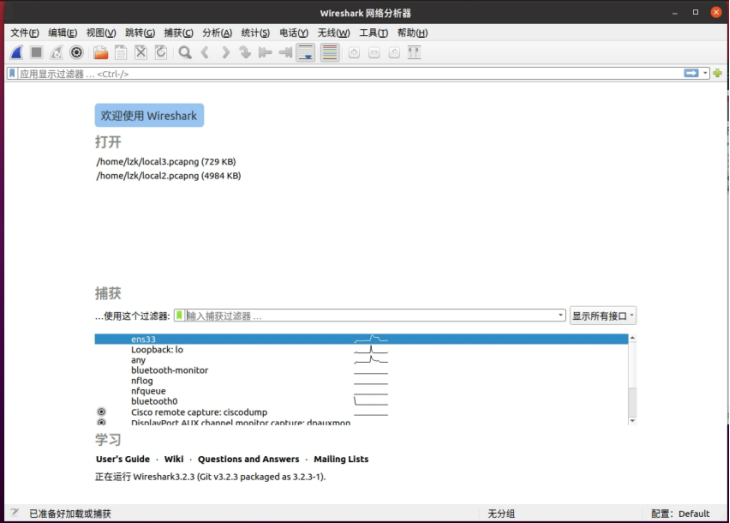Open the User's Guide link
The height and width of the screenshot is (523, 730).
click(123, 459)
